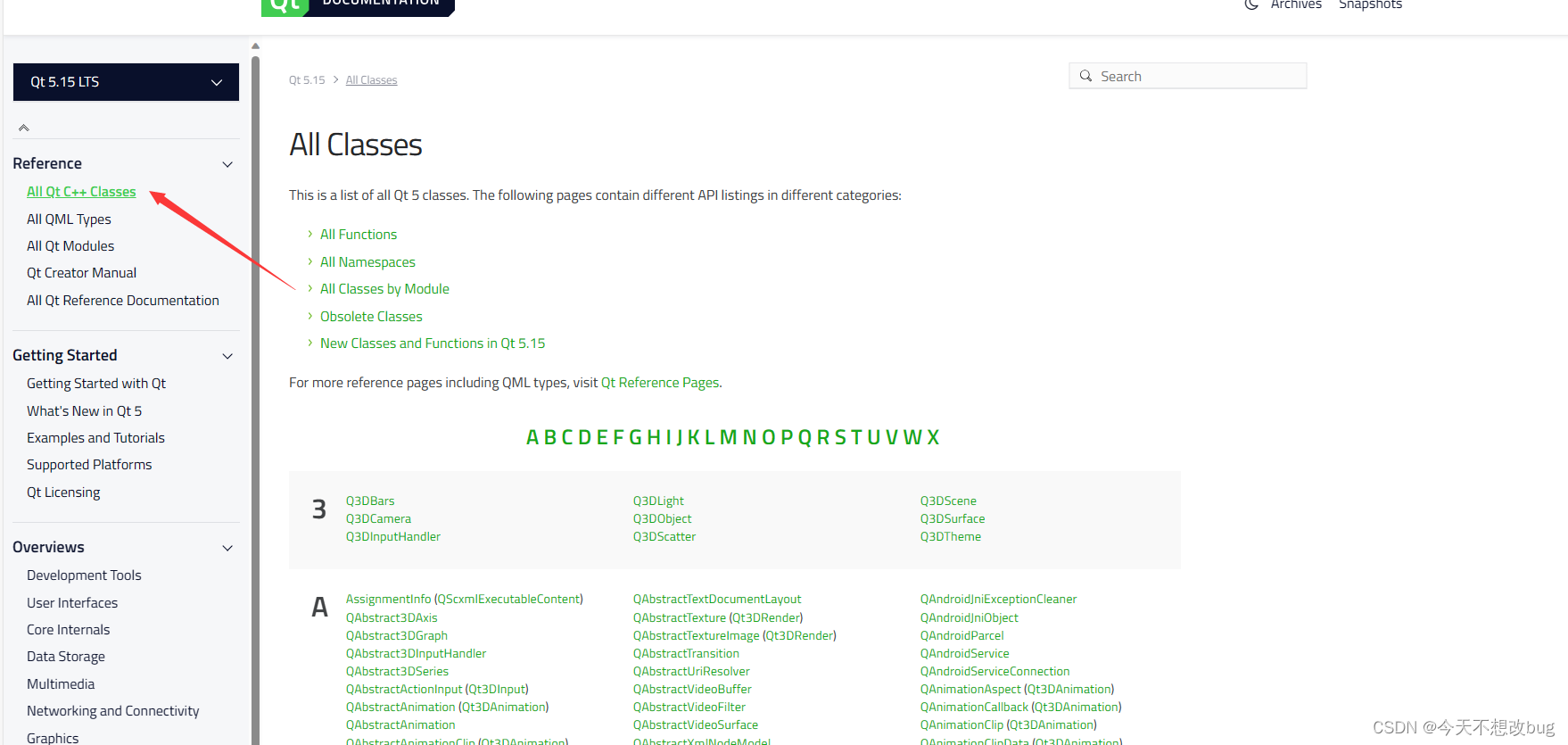Open Examples and Tutorials sidebar link
Viewport: 1568px width, 745px height.
(x=95, y=438)
